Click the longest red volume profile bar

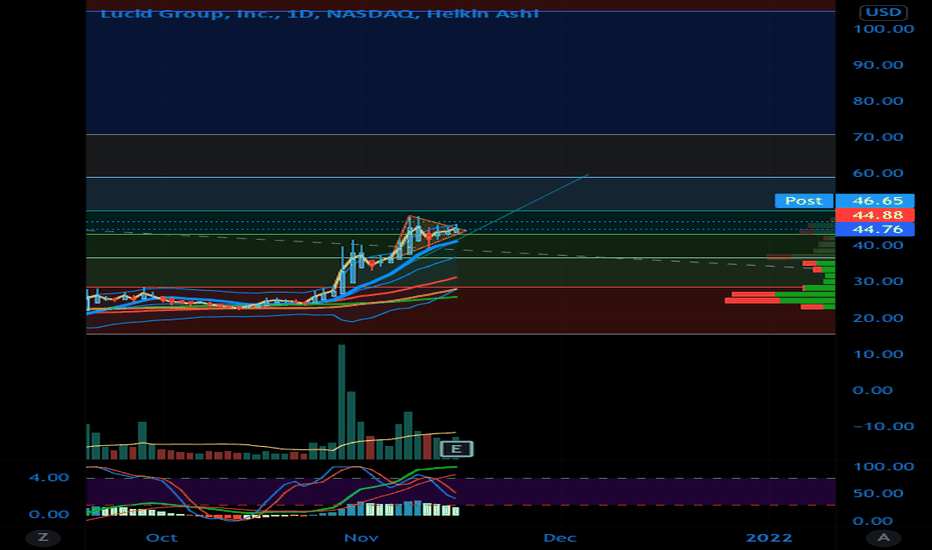(752, 301)
